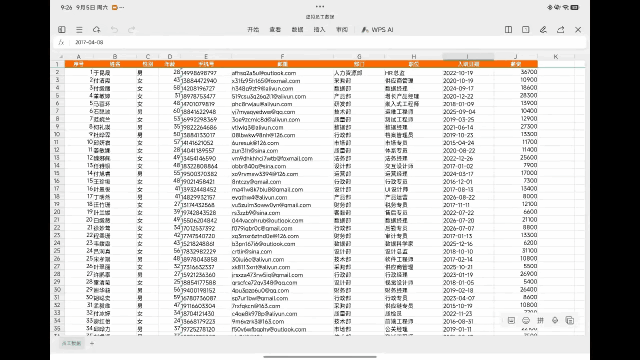Viewport: 640px width, 360px height.
Task: Click date cell 2021-06-14
Action: 468,127
